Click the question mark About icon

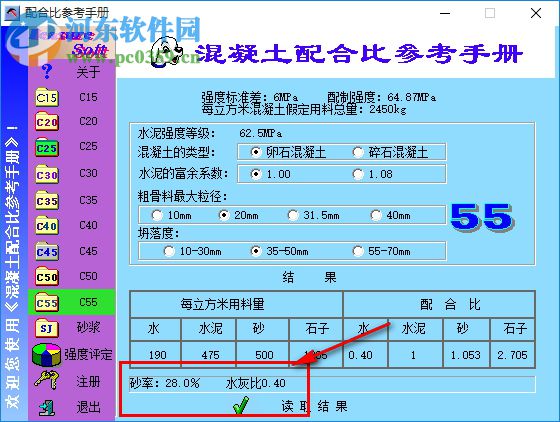click(47, 71)
